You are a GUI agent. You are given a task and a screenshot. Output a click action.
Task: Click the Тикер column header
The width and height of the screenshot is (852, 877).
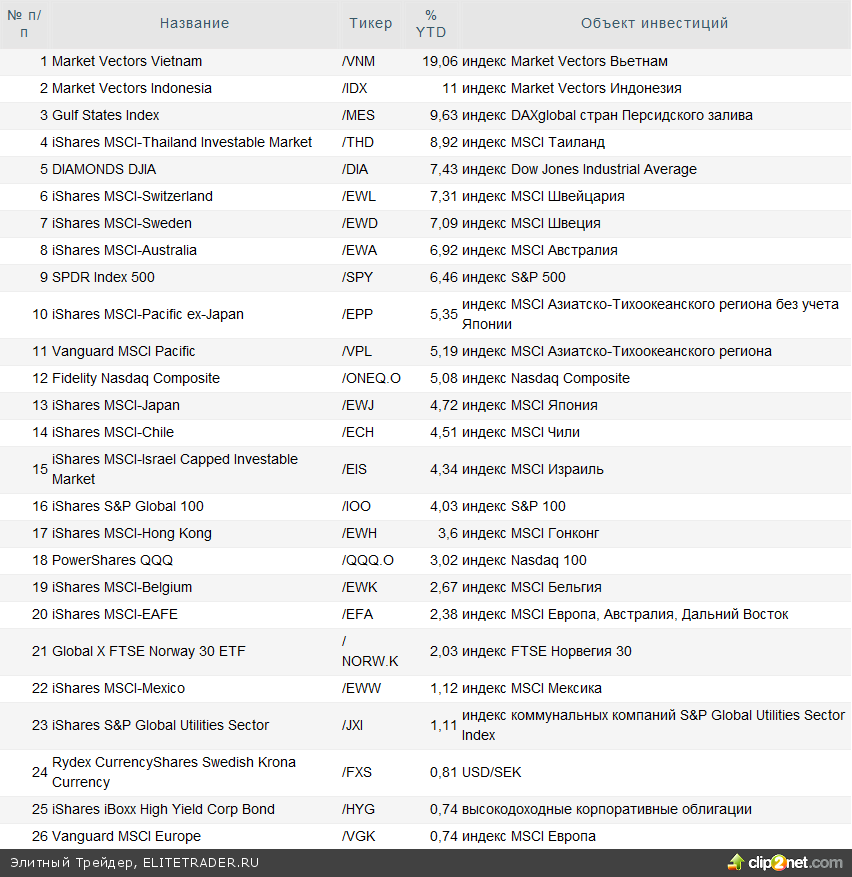pos(371,23)
